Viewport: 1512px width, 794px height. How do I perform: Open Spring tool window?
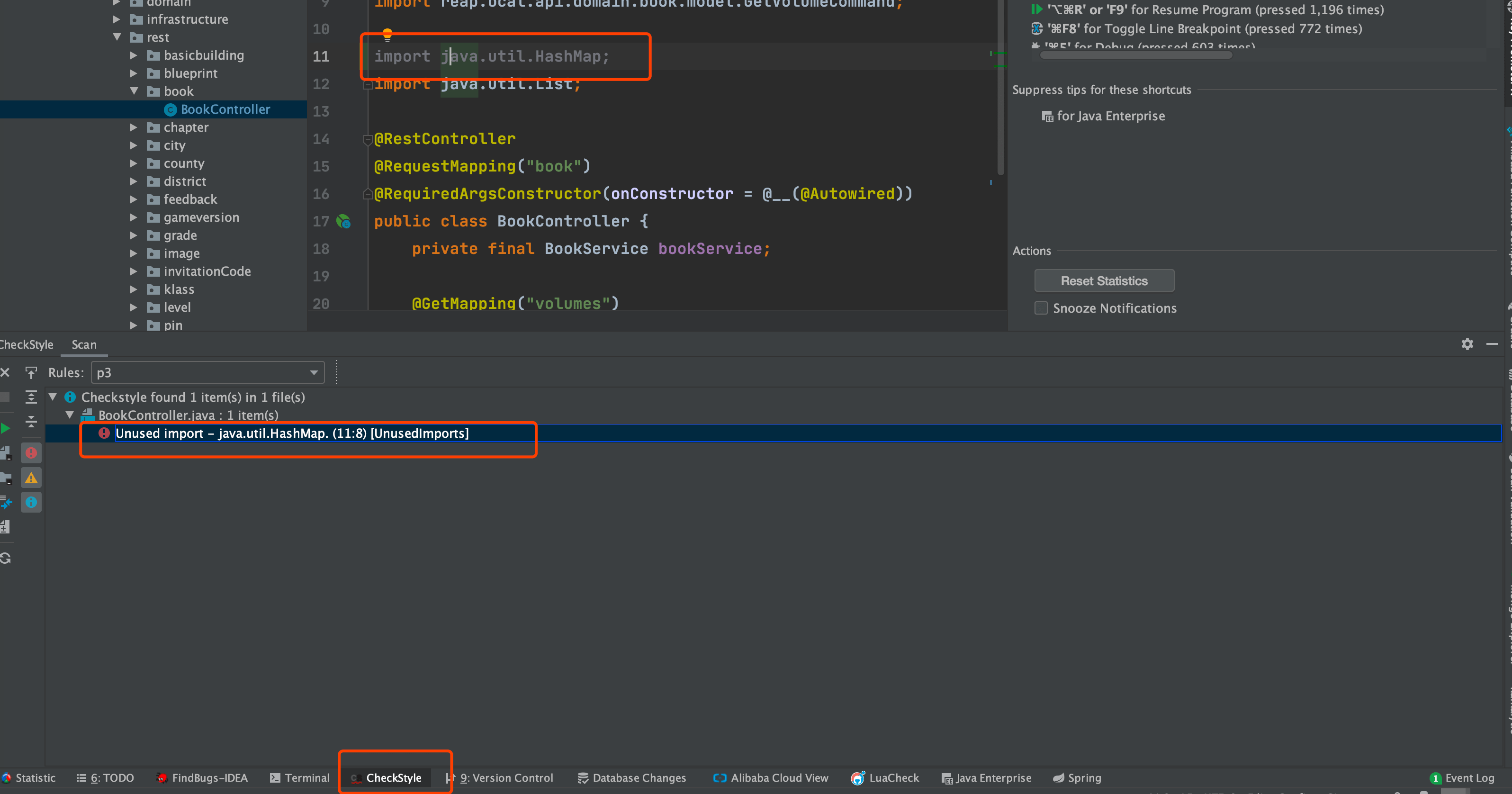tap(1077, 778)
